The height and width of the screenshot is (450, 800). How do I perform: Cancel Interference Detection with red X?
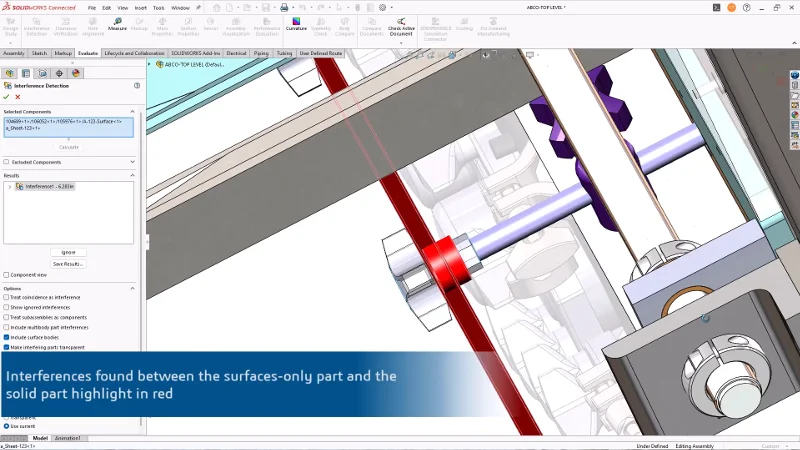click(x=17, y=97)
